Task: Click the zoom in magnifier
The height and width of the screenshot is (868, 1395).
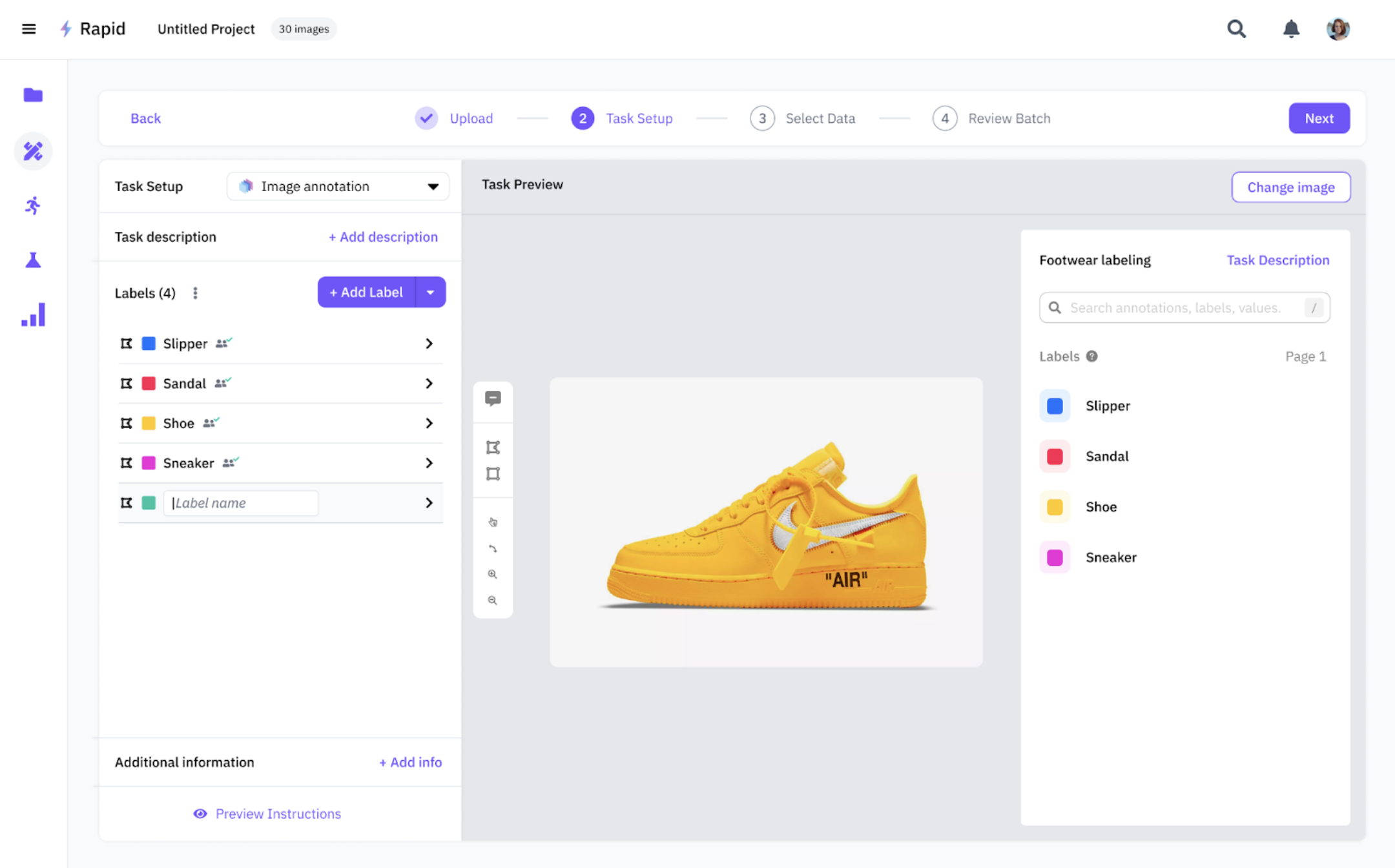Action: pyautogui.click(x=493, y=574)
